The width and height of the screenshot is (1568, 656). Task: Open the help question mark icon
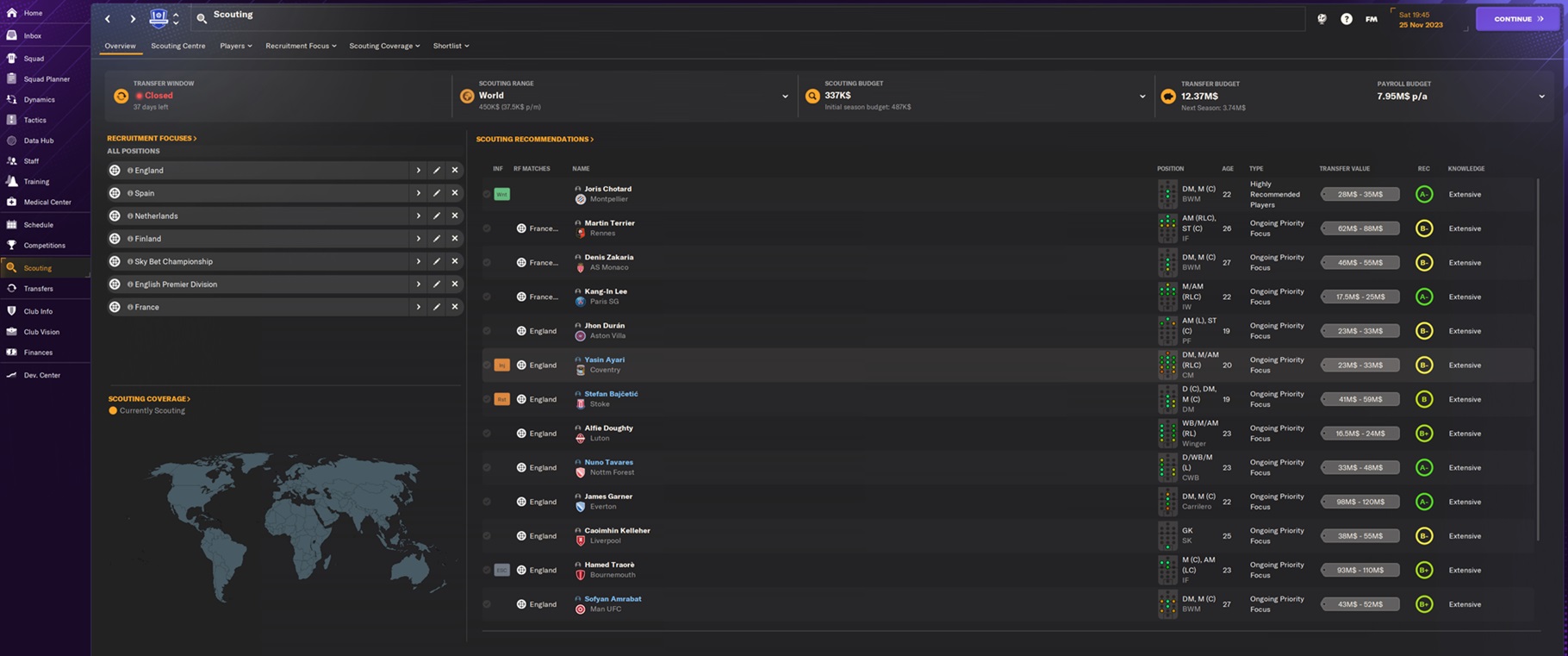tap(1346, 19)
